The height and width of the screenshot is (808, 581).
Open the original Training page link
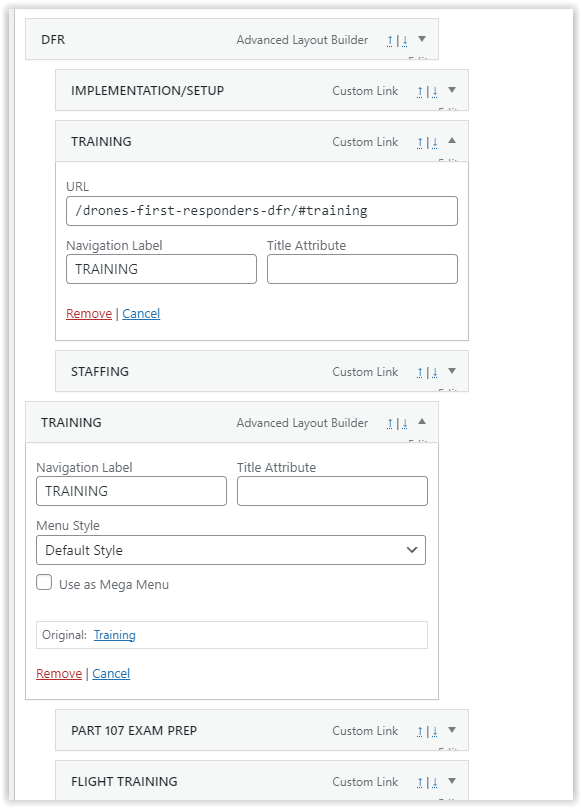[114, 635]
